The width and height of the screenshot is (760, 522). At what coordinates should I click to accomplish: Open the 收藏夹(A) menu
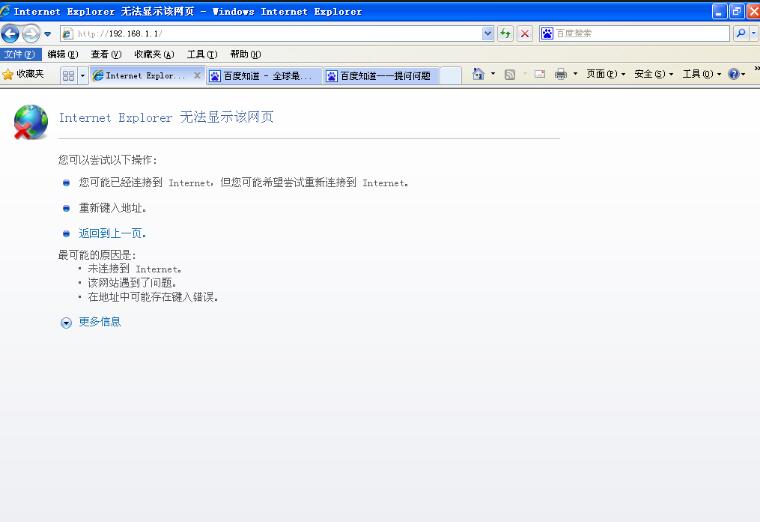click(154, 54)
